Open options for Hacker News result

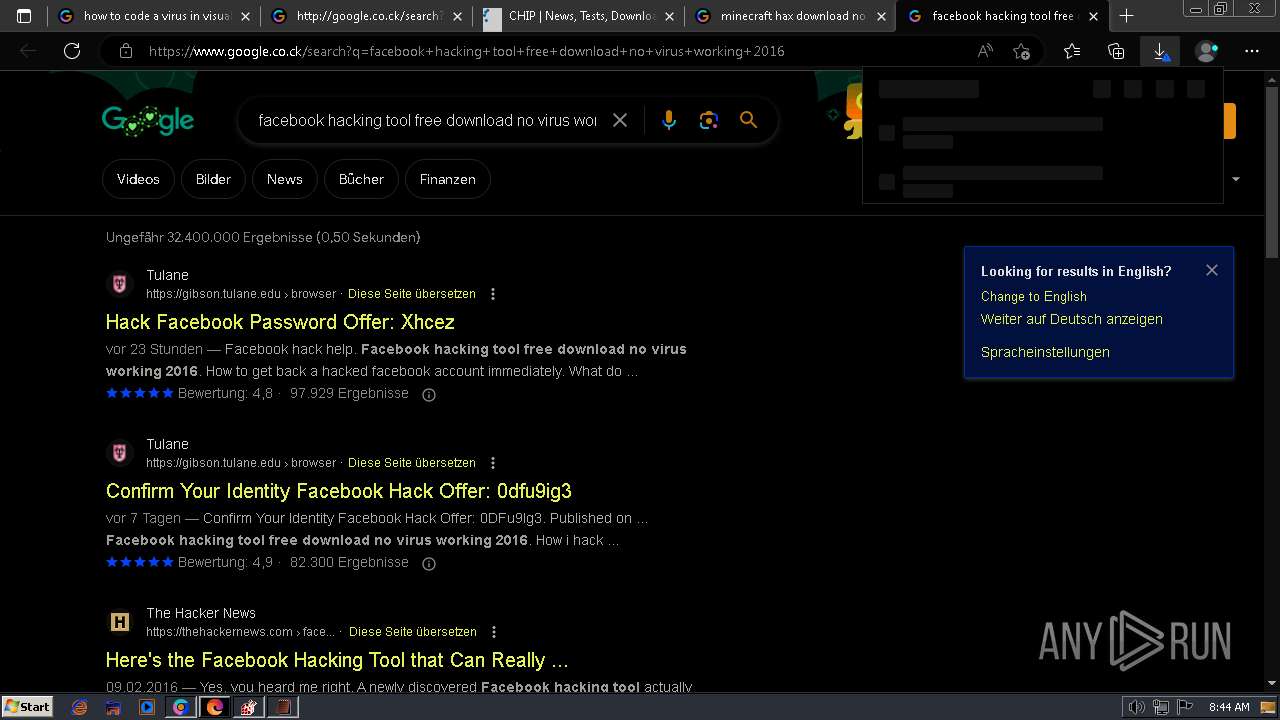pyautogui.click(x=494, y=632)
